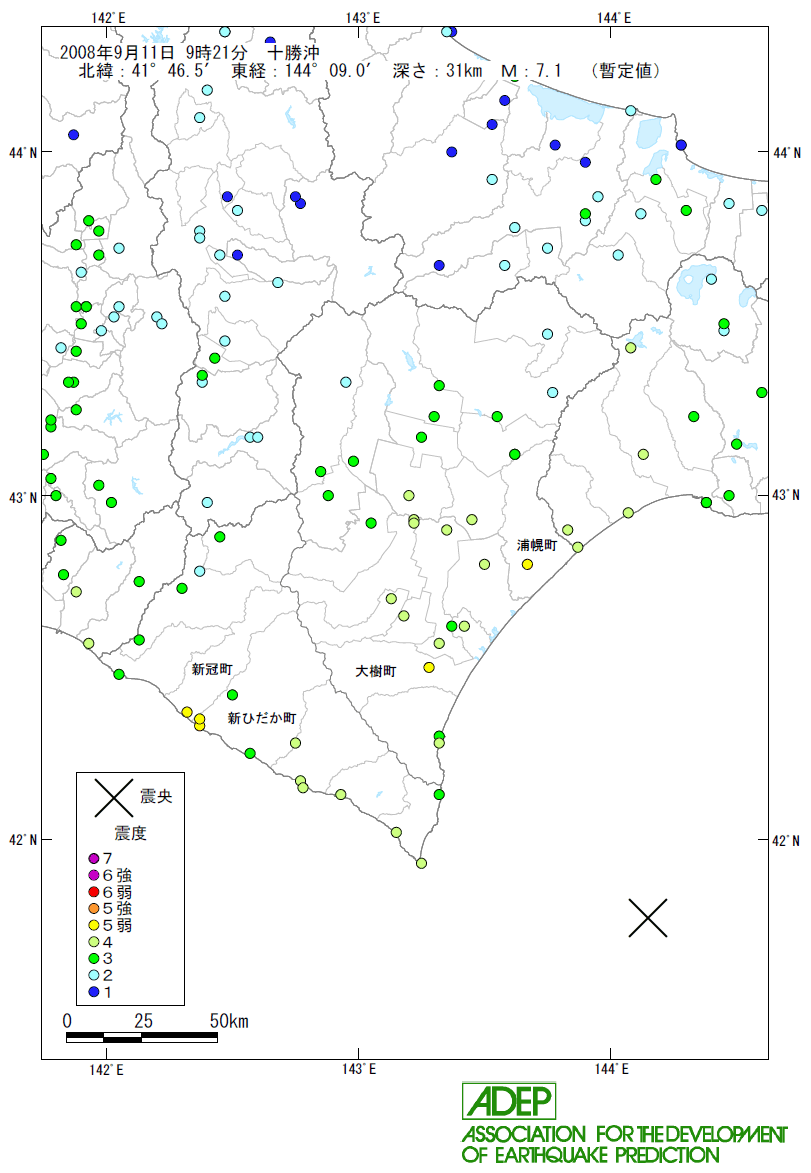Select the yellow station dot beside 浦幌町

click(527, 564)
